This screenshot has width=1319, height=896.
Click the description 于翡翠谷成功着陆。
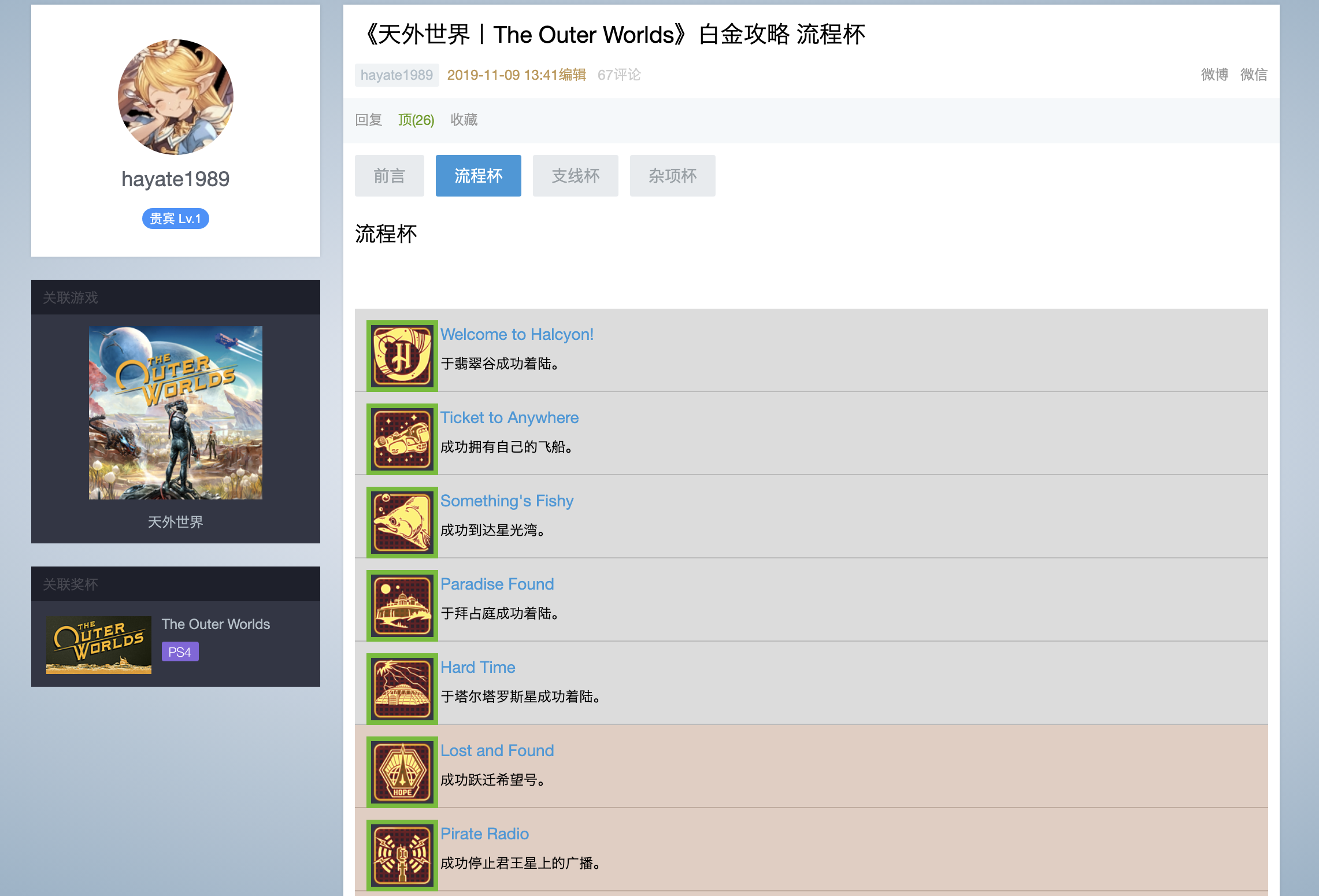pos(500,364)
